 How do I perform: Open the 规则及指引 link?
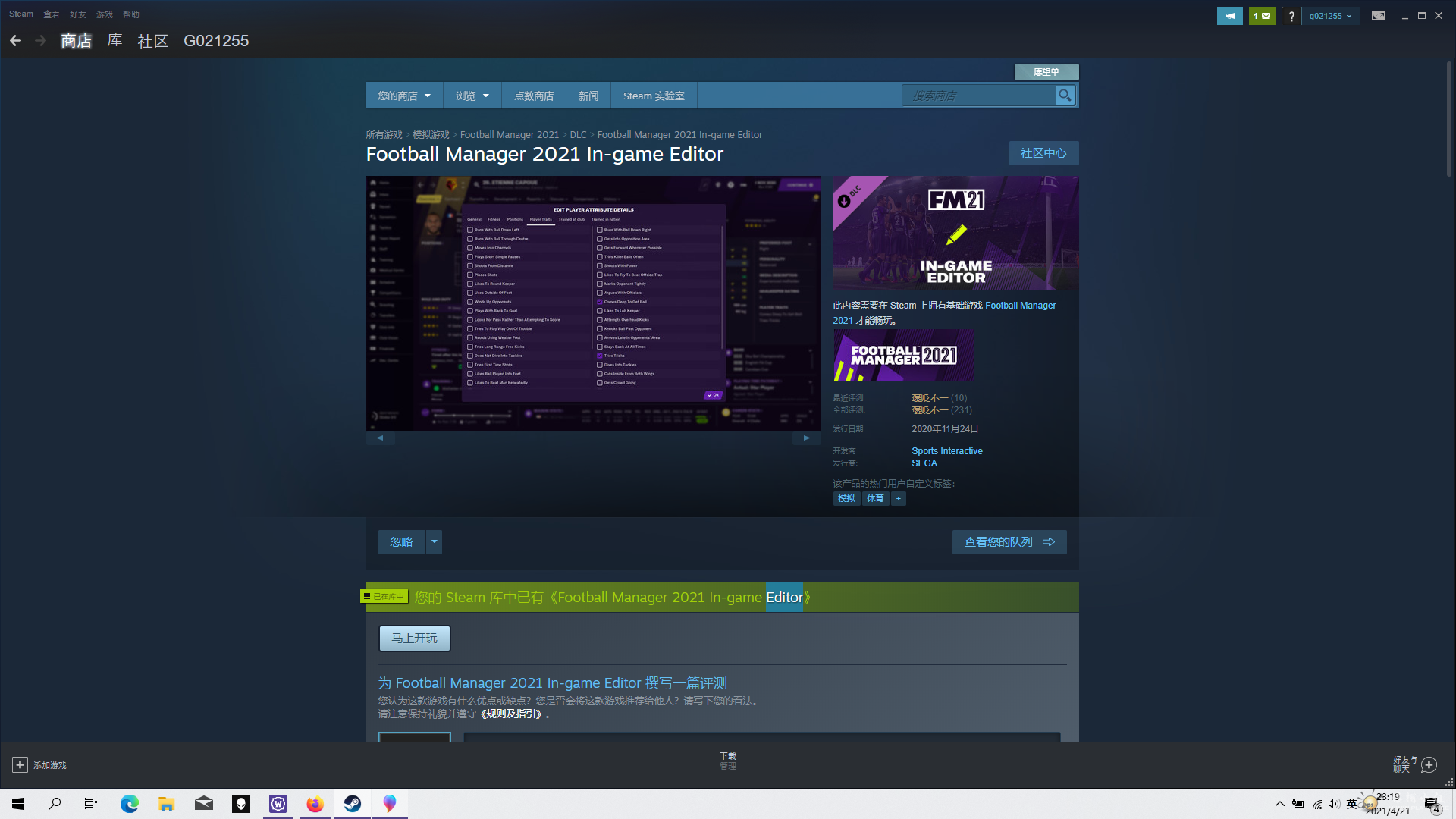[512, 714]
